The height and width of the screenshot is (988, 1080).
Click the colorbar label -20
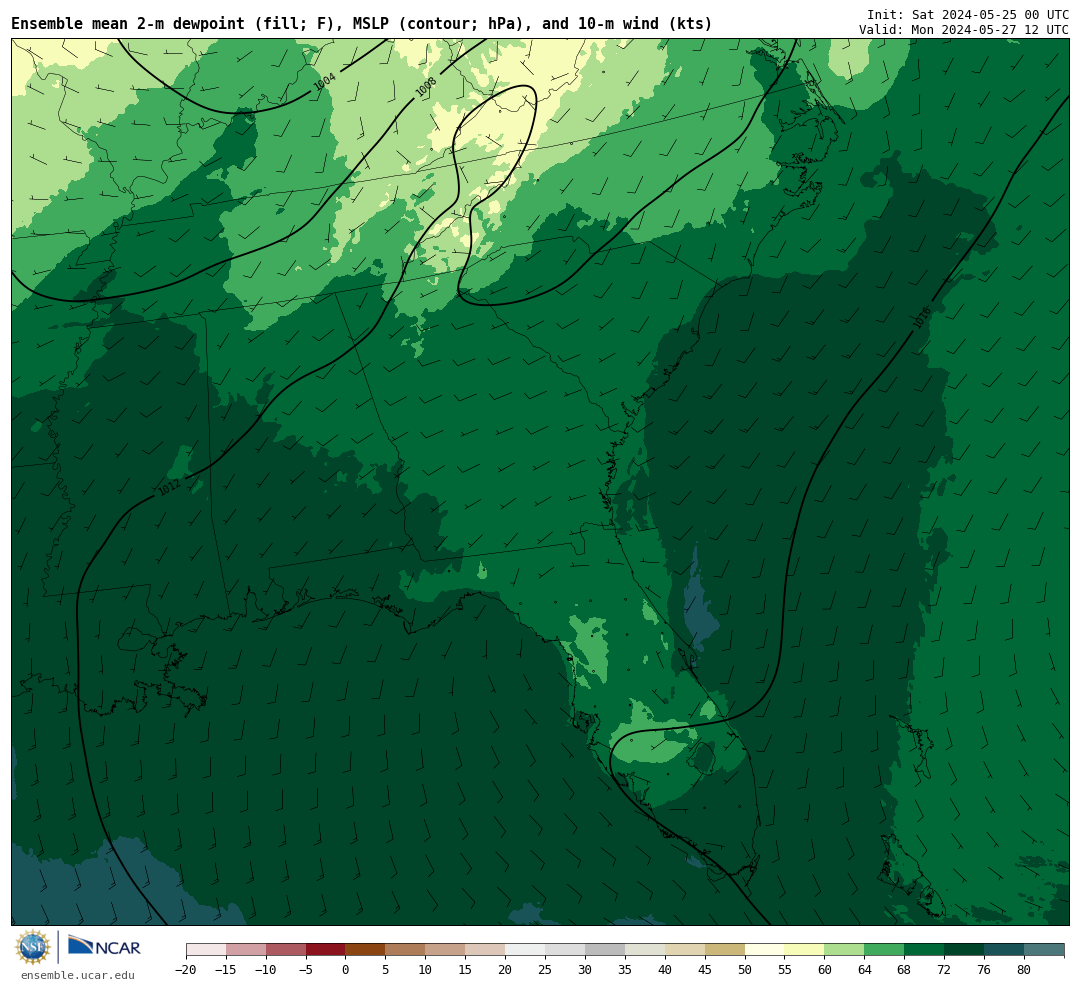186,970
